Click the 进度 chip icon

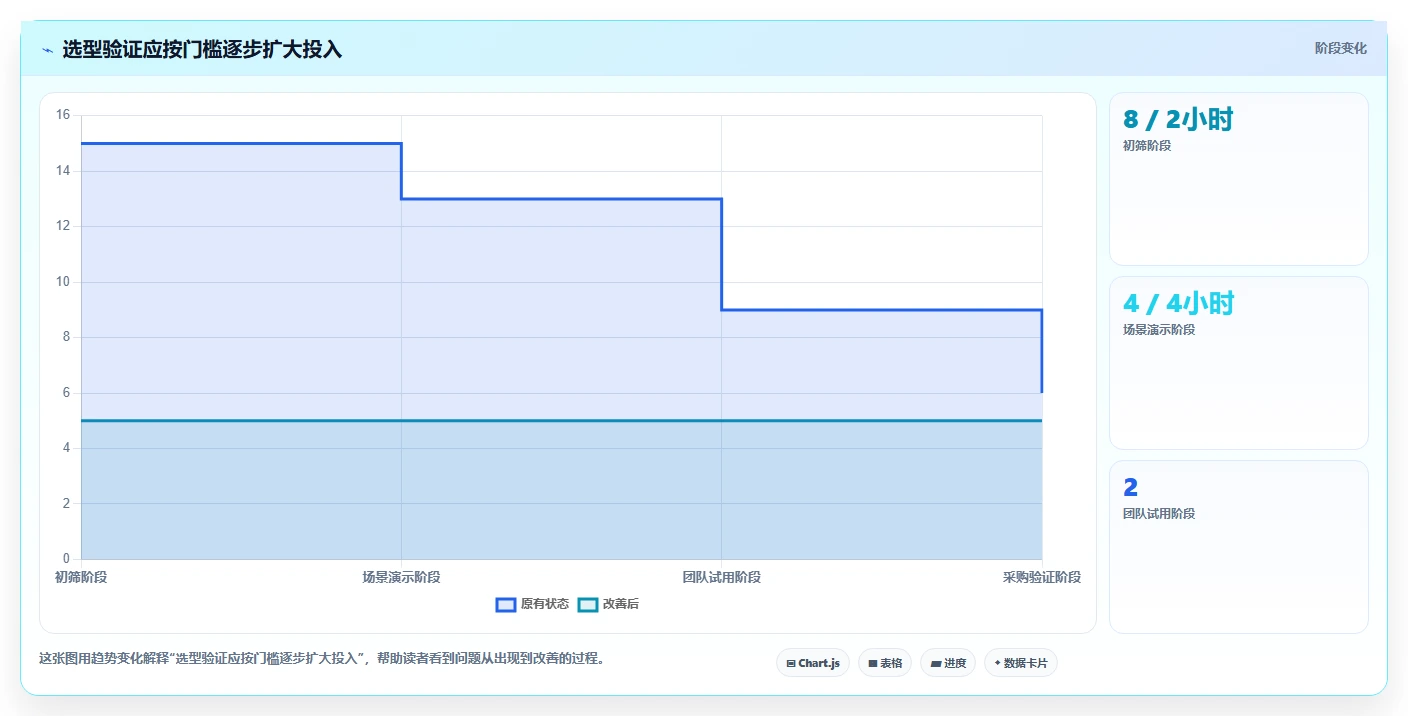(x=935, y=663)
